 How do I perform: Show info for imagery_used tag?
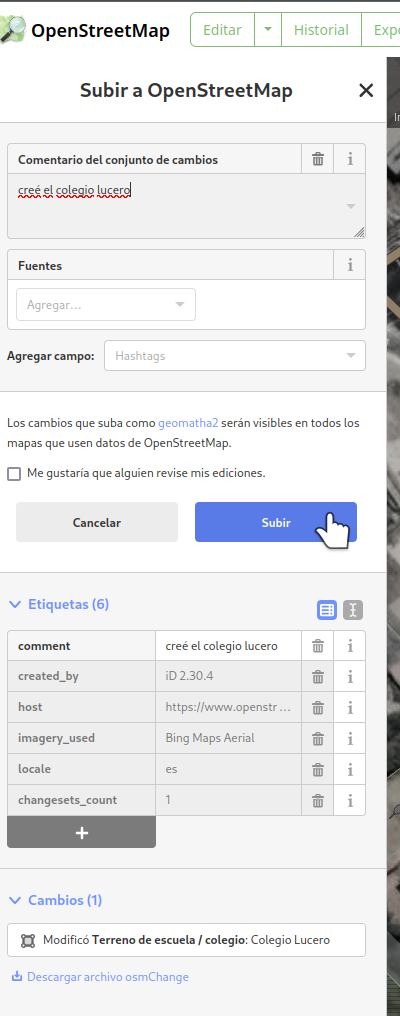[x=350, y=738]
